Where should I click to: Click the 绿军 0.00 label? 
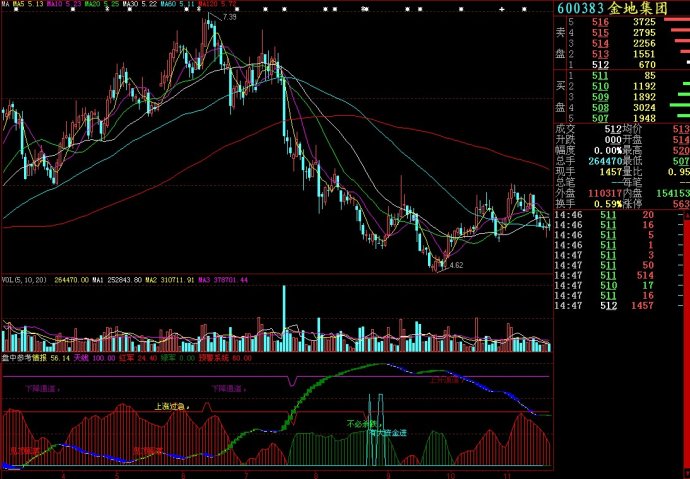point(177,358)
